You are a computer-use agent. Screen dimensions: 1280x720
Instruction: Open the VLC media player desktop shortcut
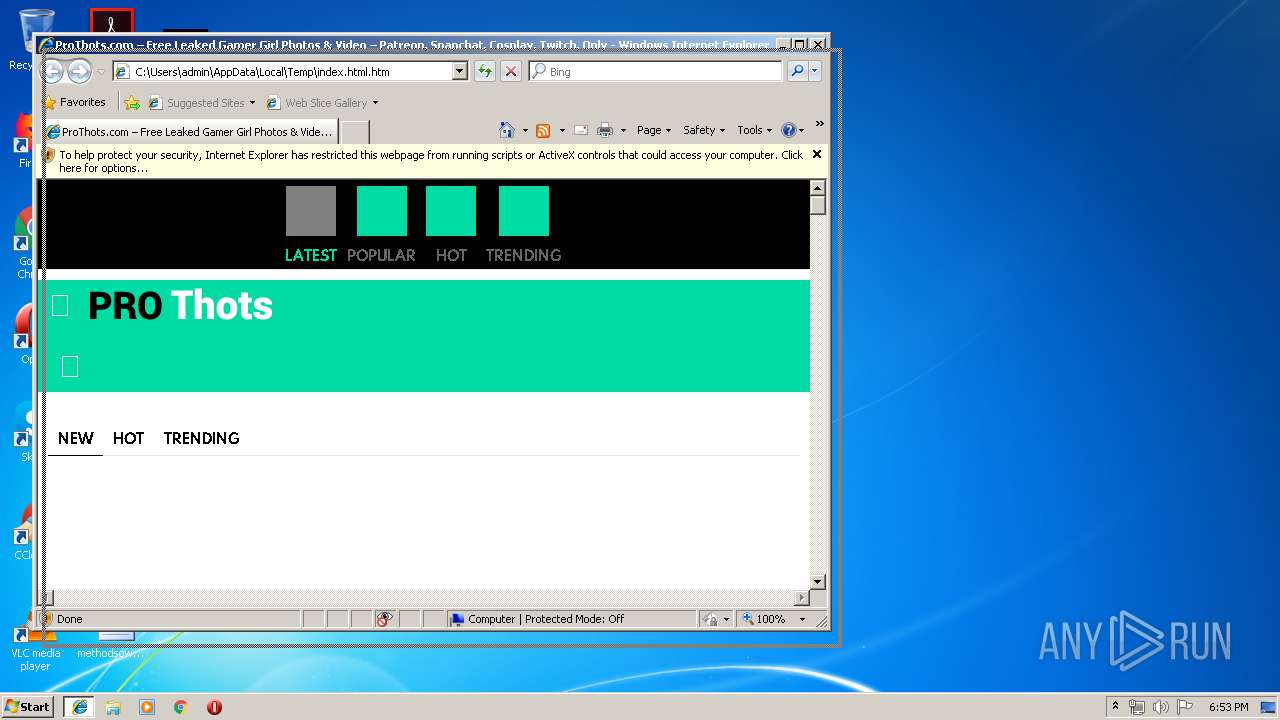click(x=35, y=645)
